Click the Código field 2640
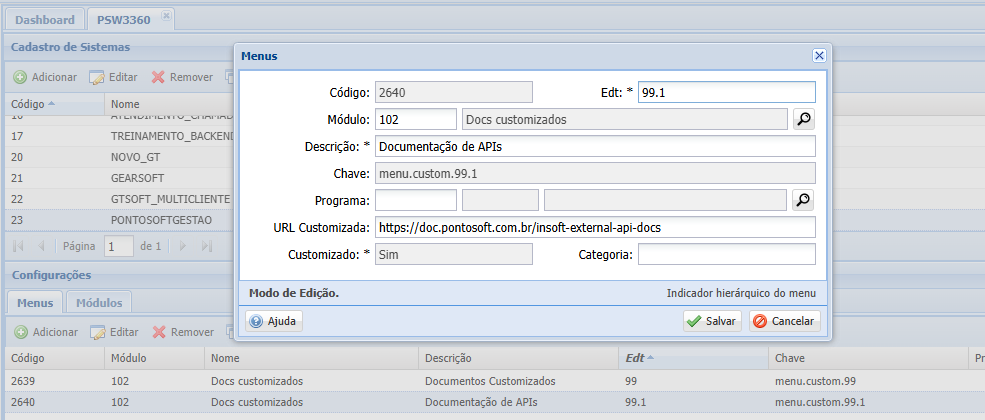 pos(454,92)
